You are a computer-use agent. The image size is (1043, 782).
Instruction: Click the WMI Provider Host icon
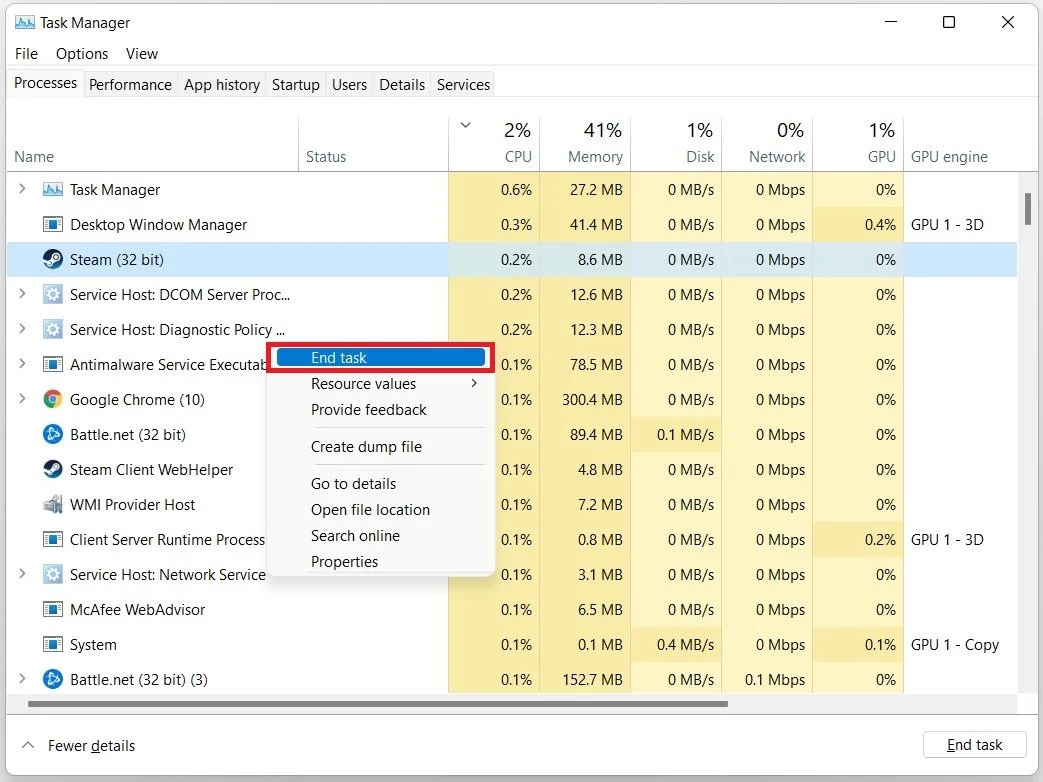53,505
